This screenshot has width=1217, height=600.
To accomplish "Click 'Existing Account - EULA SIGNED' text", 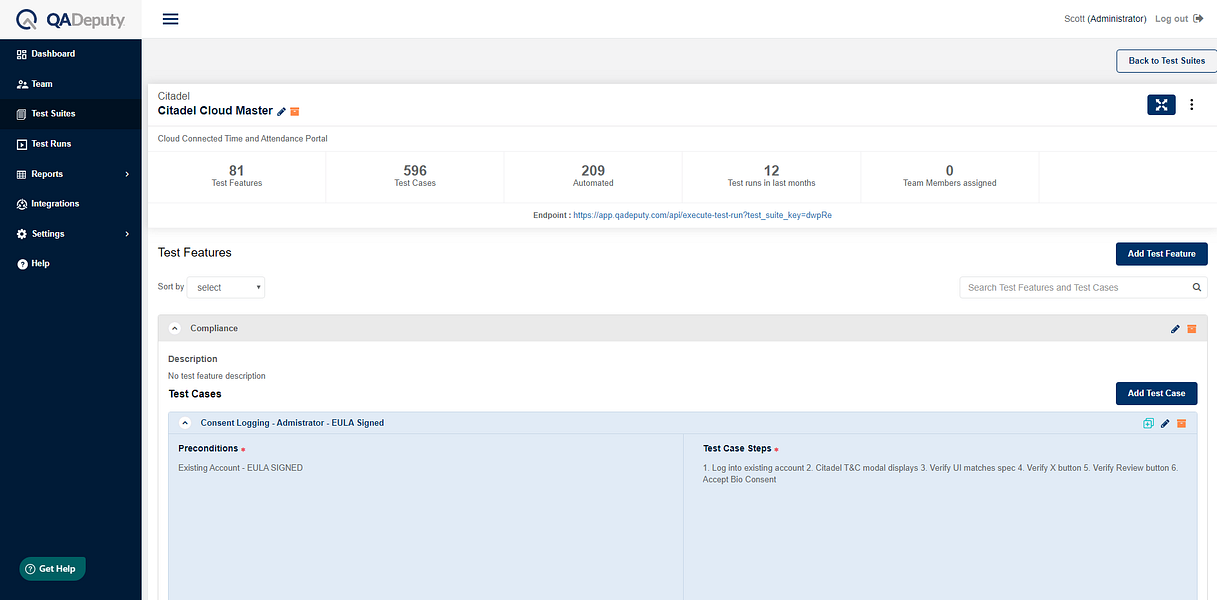I will 240,468.
